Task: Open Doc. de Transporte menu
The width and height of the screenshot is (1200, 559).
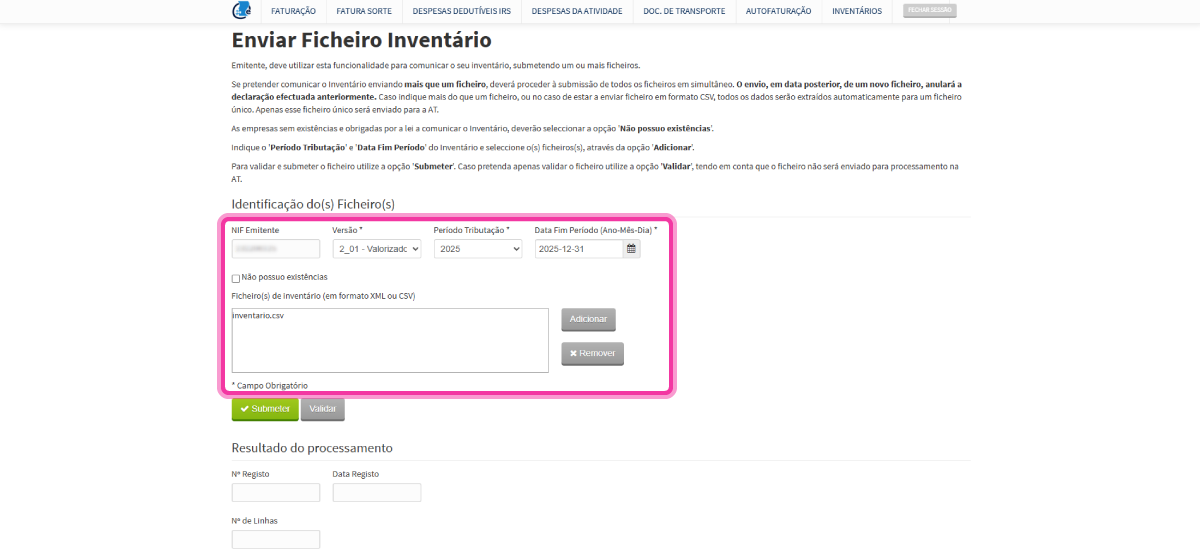Action: 685,11
